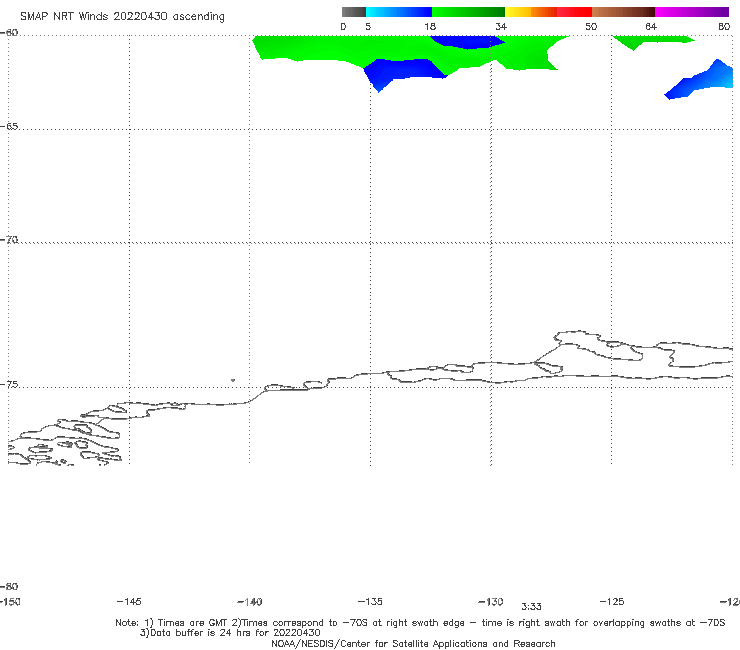Click the brown segment of the color bar
Viewport: 740px width, 650px height.
point(623,12)
